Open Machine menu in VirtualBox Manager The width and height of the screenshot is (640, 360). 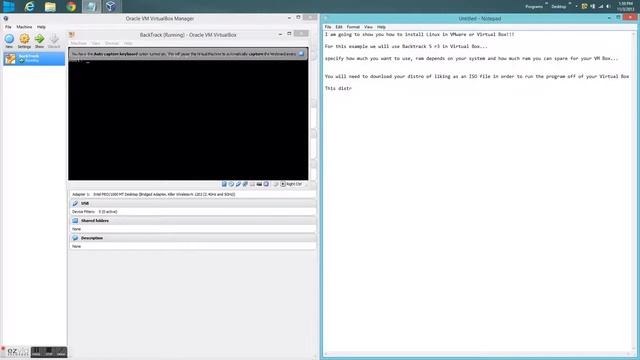(24, 27)
